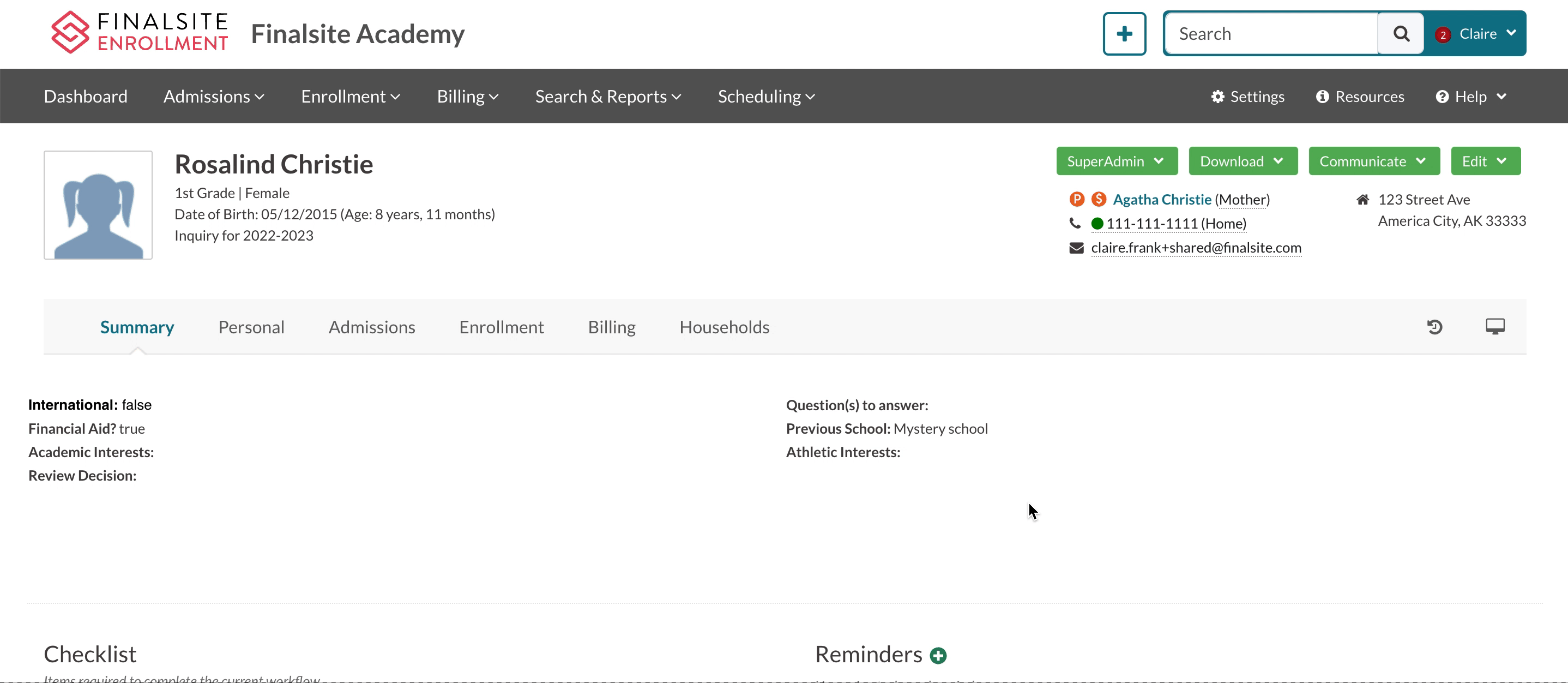Open the Resources info link
This screenshot has height=683, width=1568.
point(1360,97)
